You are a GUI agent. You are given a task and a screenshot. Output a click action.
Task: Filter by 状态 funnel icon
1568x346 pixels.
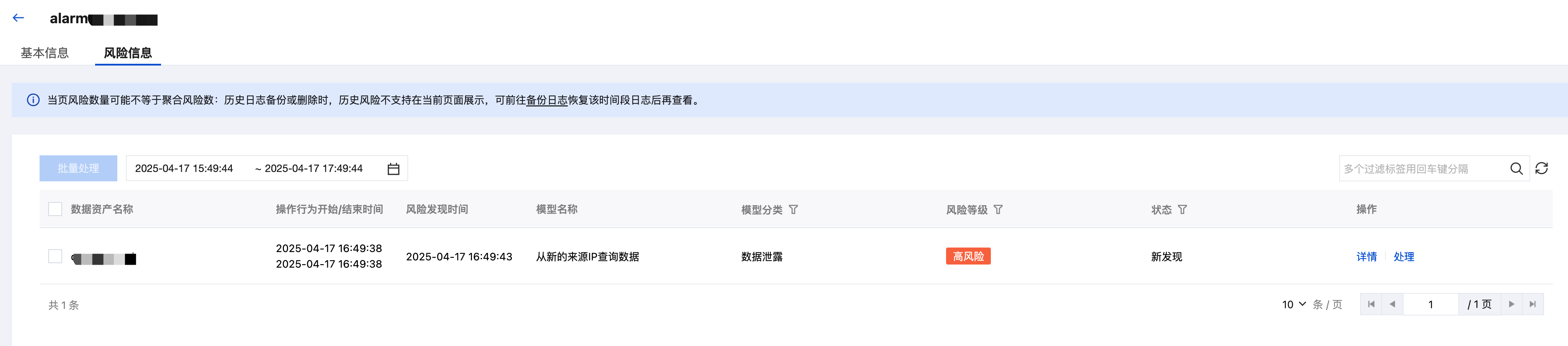pos(1182,210)
